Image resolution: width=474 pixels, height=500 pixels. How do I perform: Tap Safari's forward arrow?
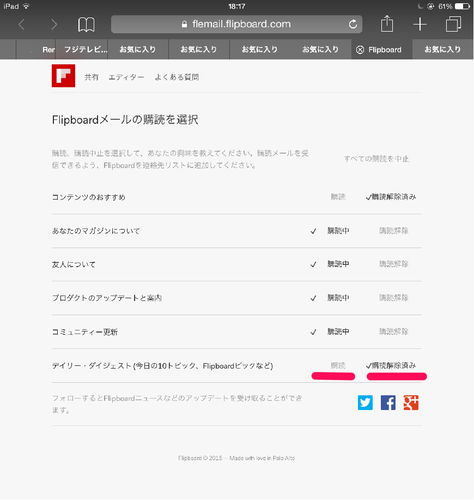(54, 24)
